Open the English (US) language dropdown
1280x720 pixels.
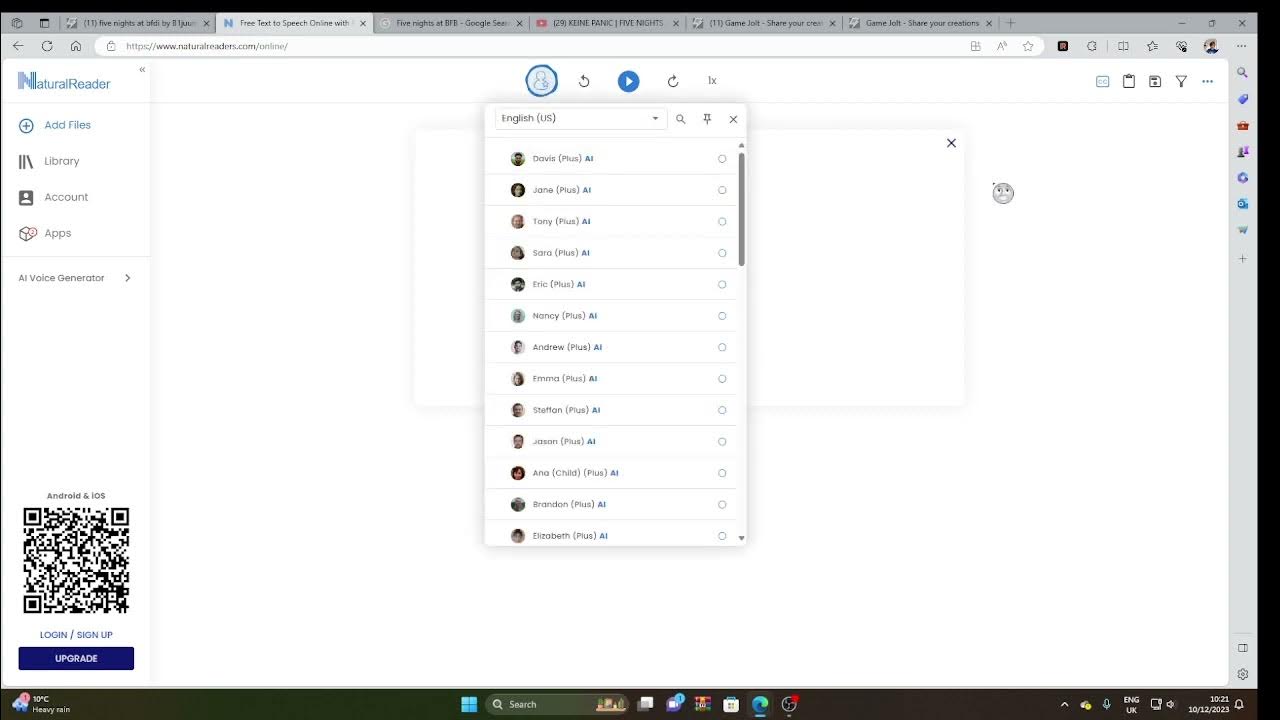tap(581, 118)
